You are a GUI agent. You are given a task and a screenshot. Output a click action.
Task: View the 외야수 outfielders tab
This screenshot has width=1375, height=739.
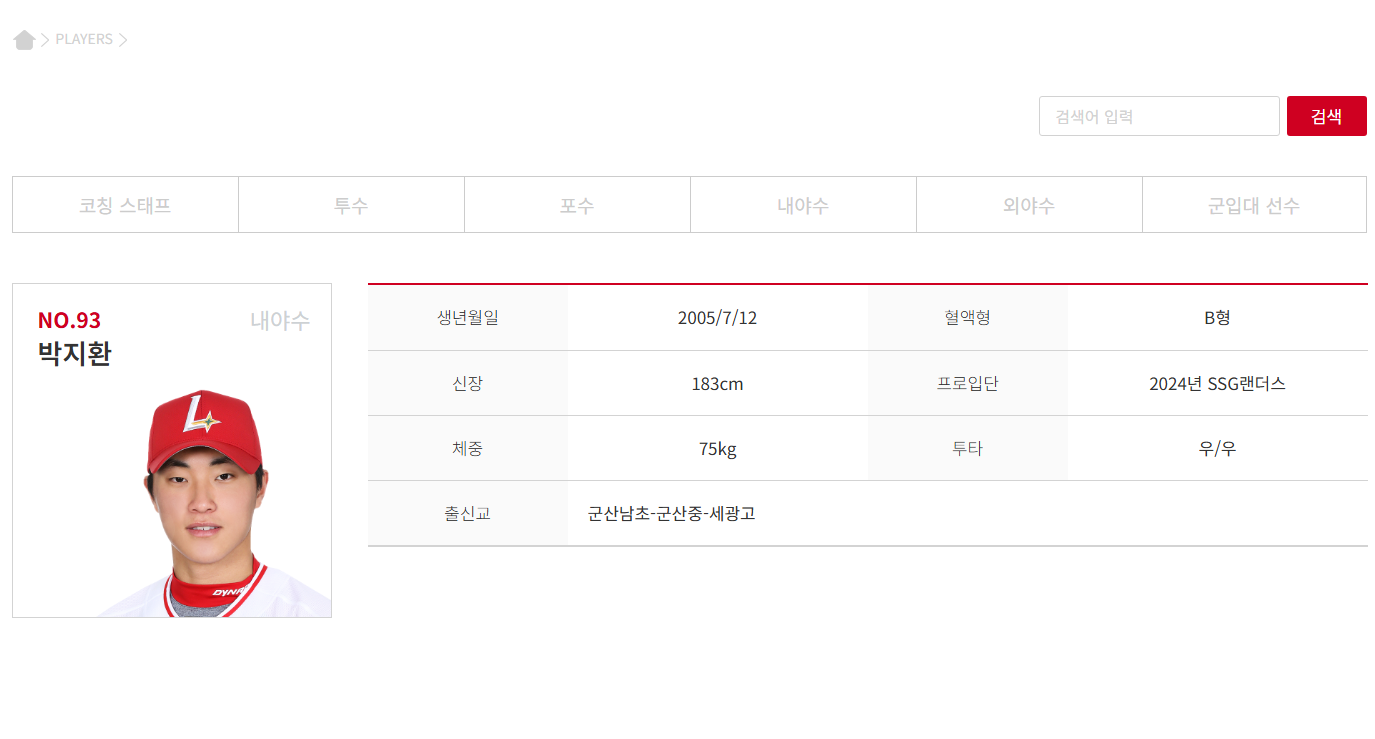tap(1029, 204)
